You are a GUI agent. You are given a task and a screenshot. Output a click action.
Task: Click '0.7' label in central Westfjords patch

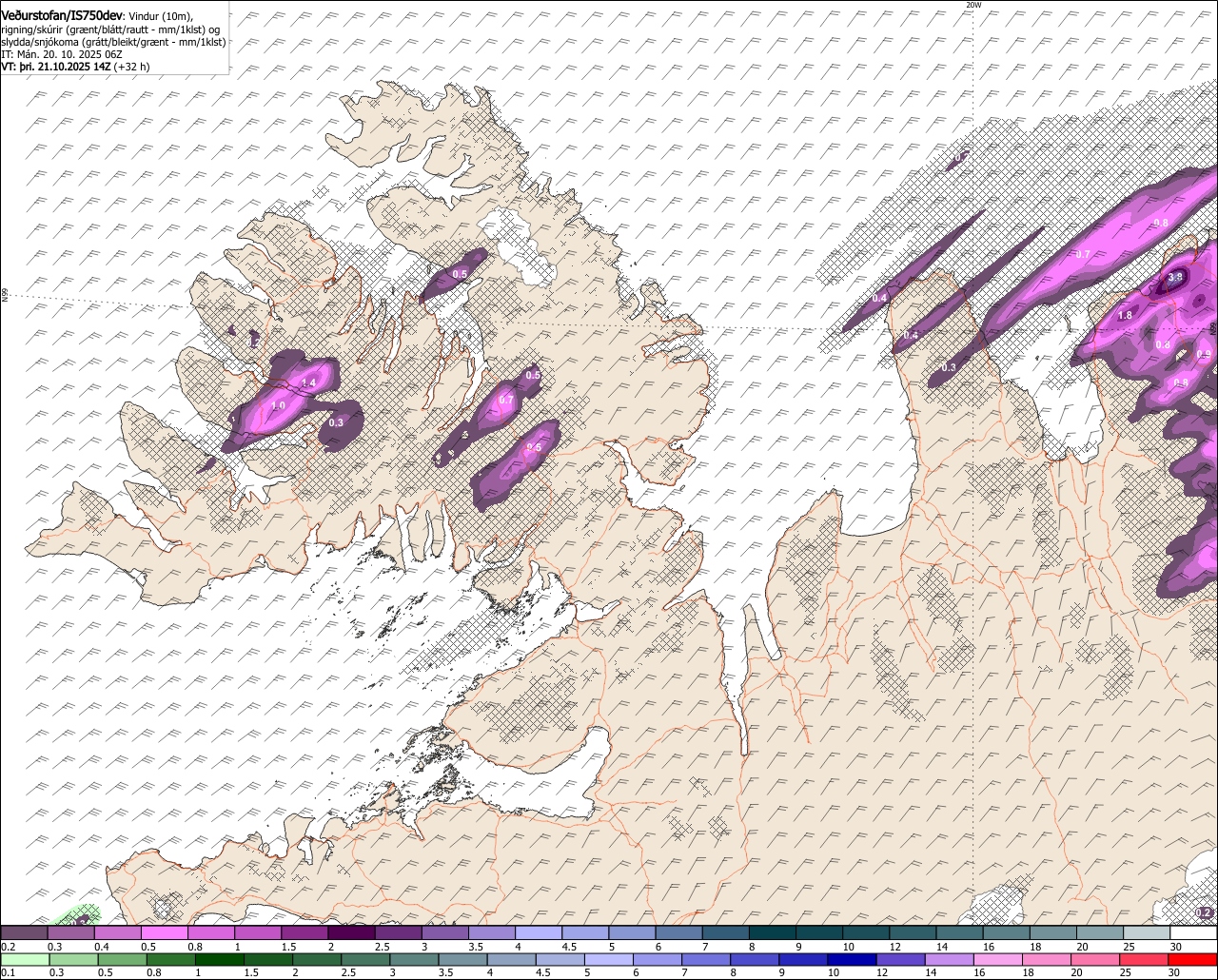[506, 401]
